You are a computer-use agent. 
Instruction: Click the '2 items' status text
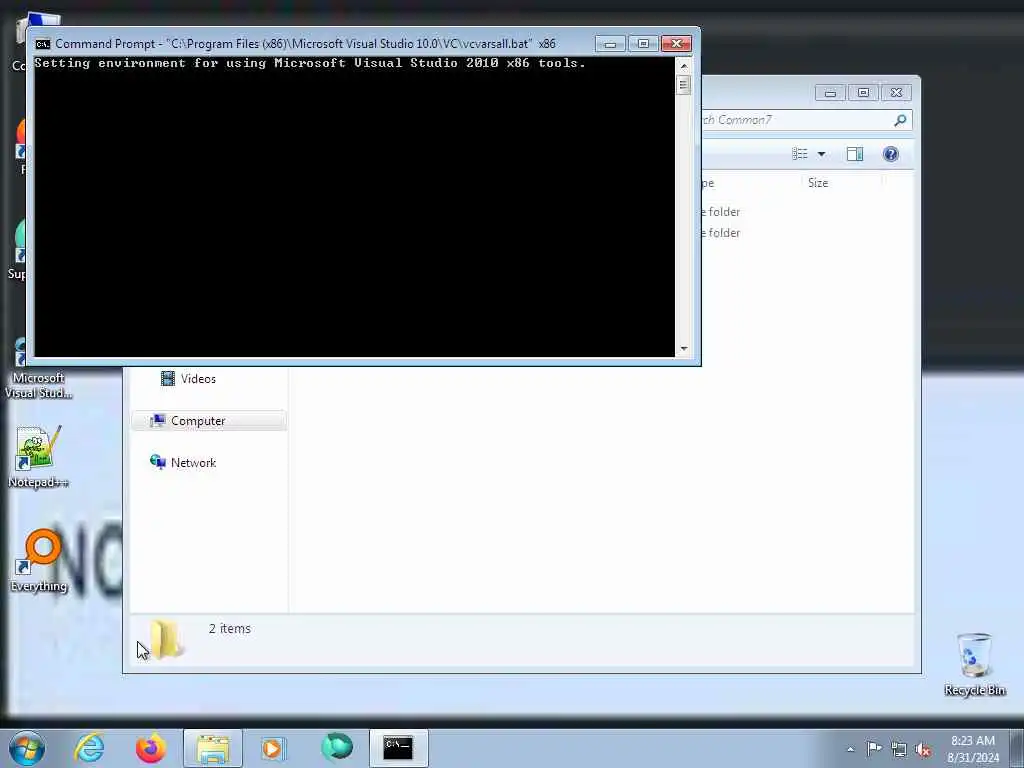click(230, 628)
